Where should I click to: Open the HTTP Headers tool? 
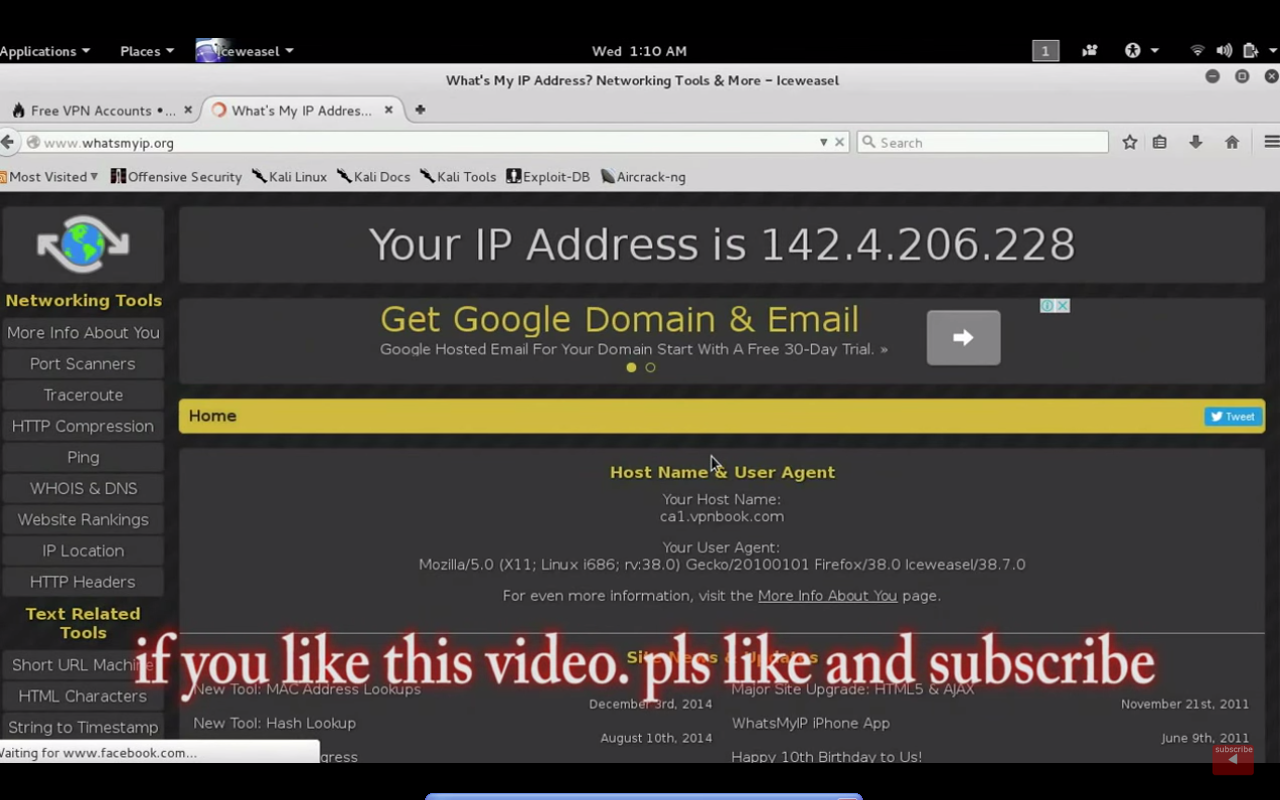(x=83, y=582)
